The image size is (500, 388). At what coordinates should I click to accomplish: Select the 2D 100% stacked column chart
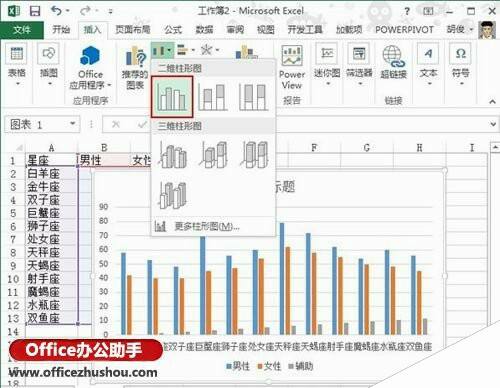click(x=254, y=97)
